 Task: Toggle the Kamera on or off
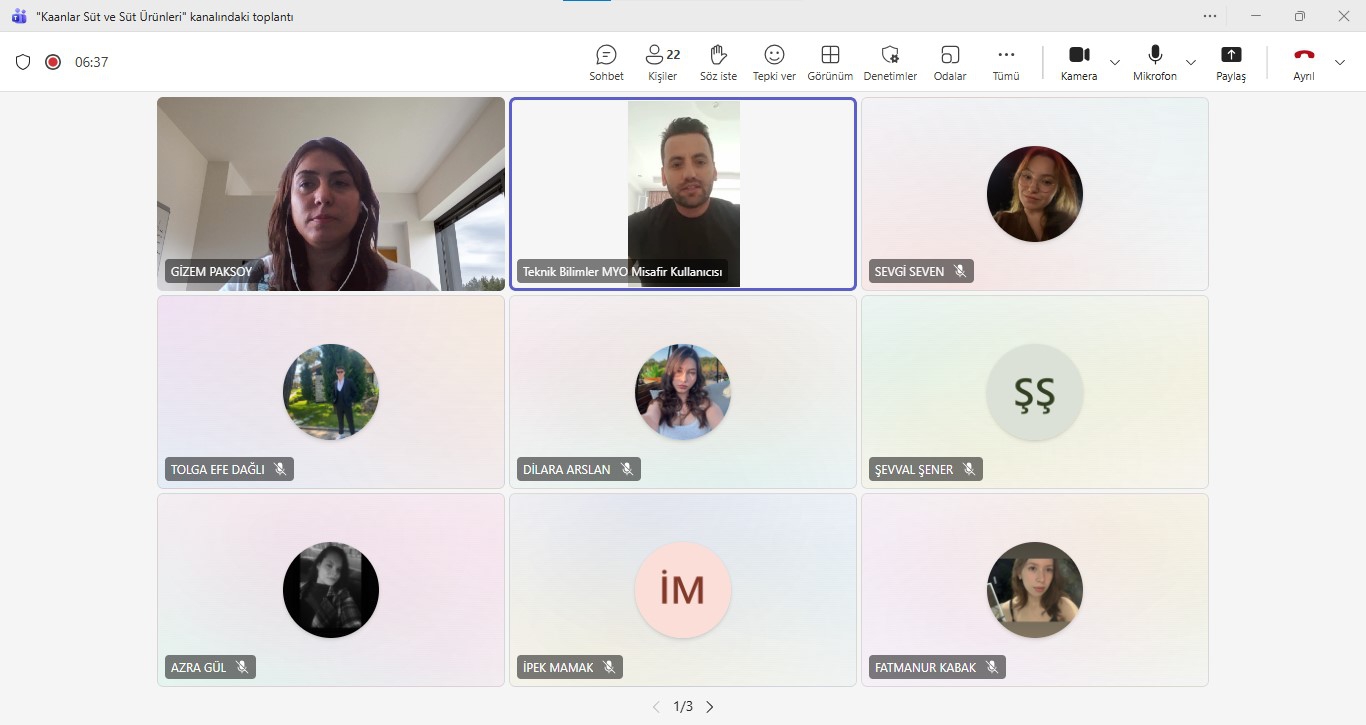point(1078,62)
